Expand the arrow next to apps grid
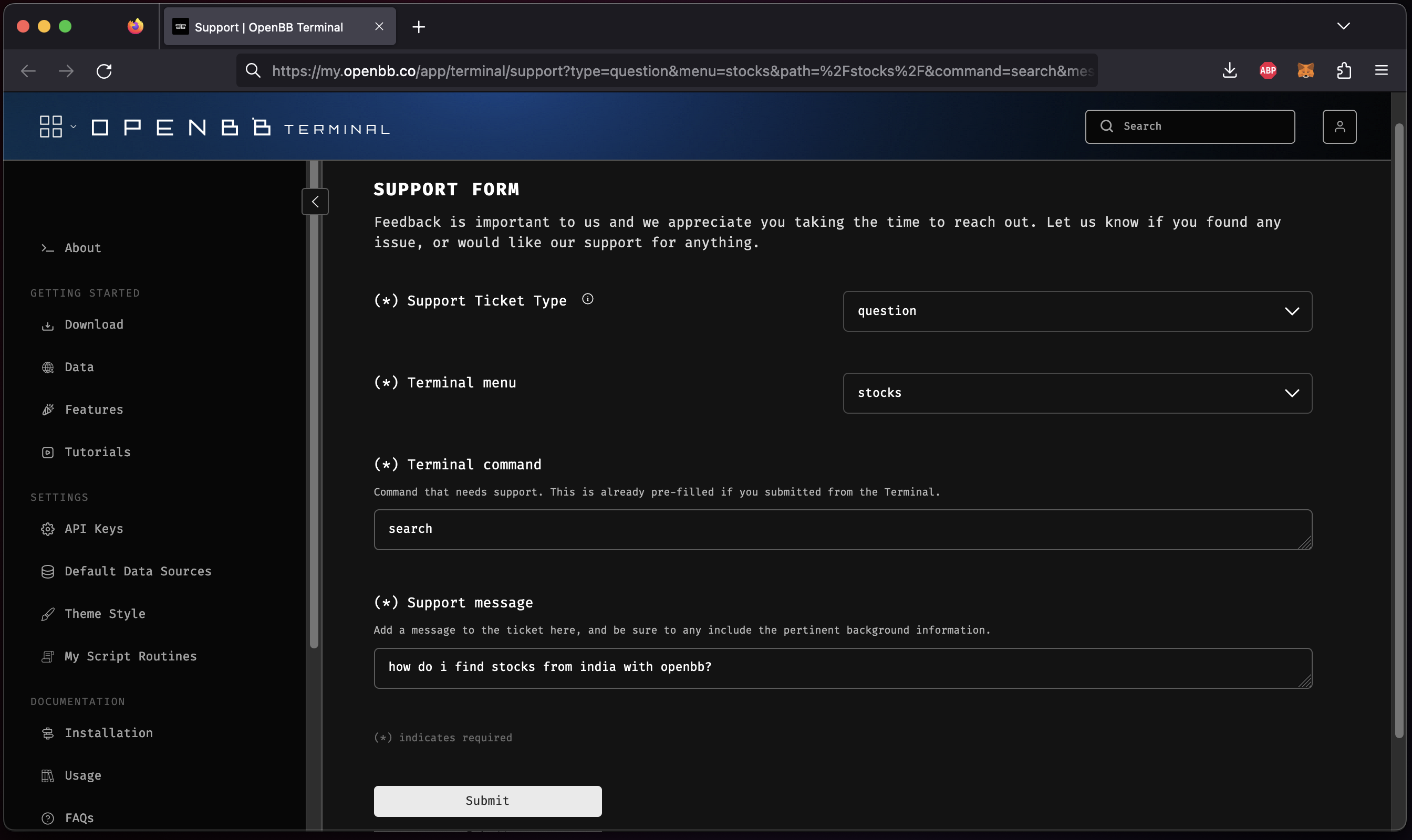 click(73, 126)
